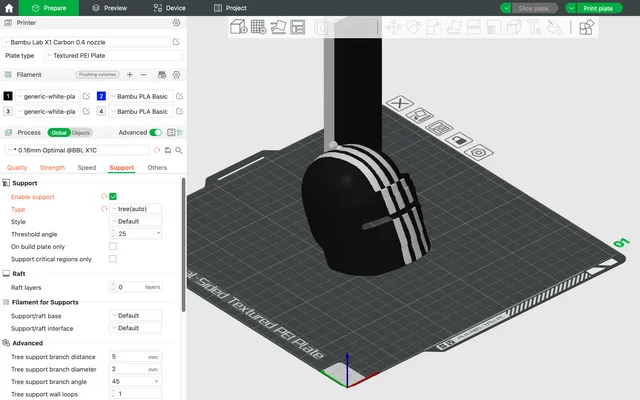Select the Scale tool

[433, 27]
